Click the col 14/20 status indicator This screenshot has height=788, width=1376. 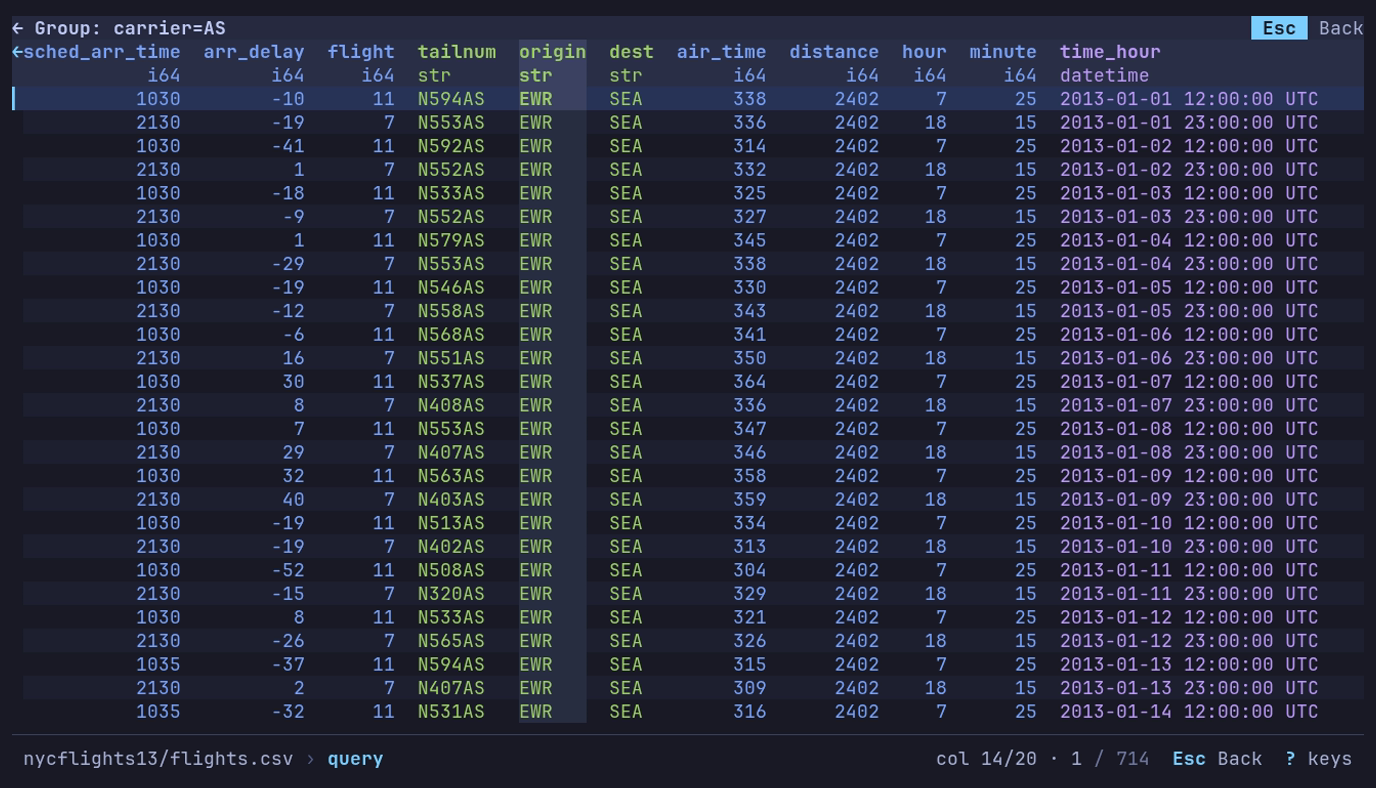coord(986,759)
